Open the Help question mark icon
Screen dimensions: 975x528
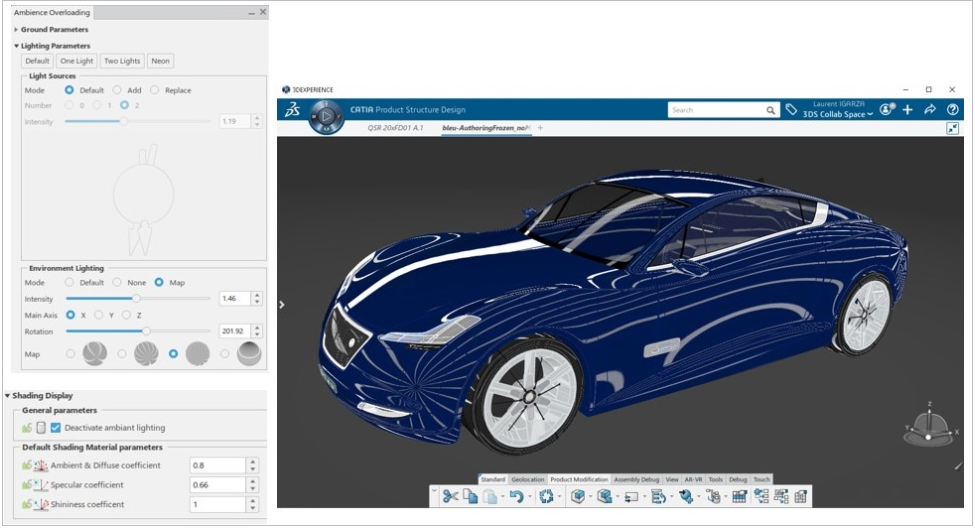pos(953,110)
